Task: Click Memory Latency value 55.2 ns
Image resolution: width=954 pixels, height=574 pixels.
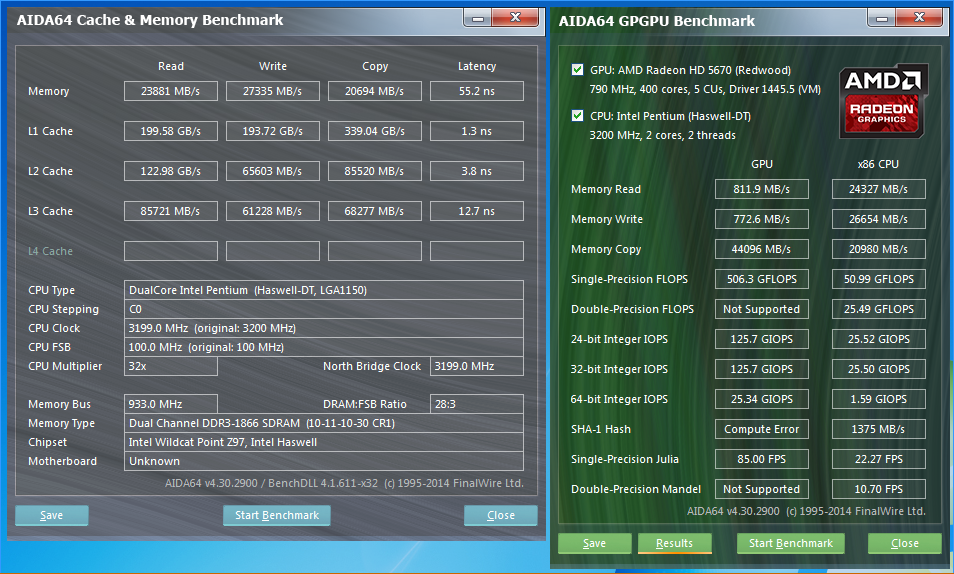Action: (476, 91)
